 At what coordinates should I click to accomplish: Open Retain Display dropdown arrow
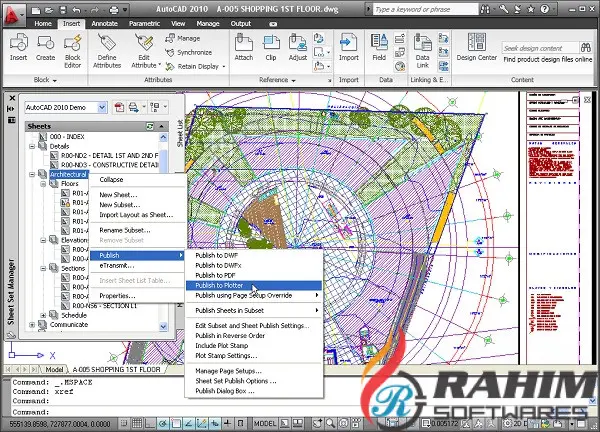coord(223,67)
